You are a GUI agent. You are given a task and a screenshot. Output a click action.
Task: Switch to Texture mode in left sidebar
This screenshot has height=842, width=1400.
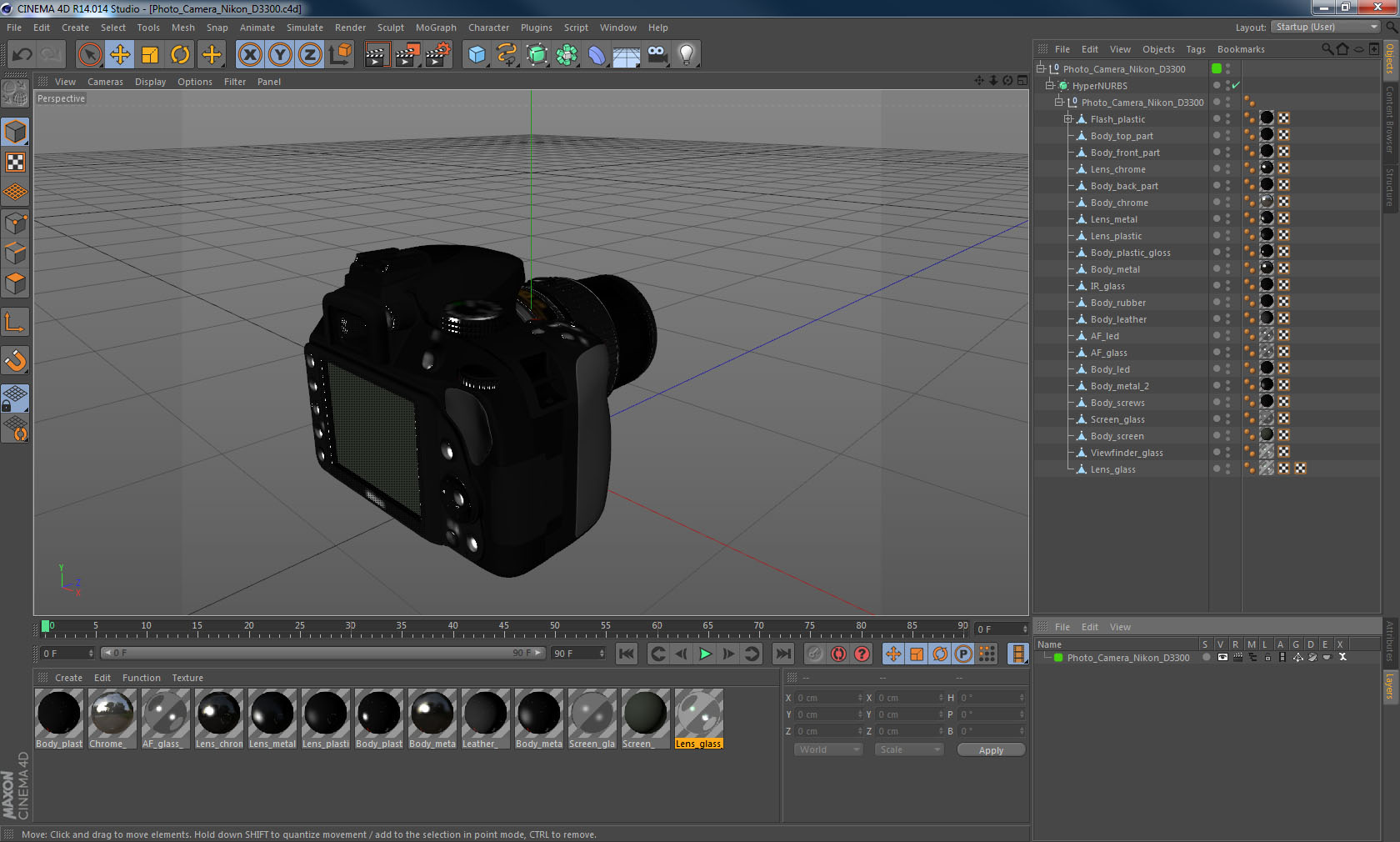tap(16, 162)
